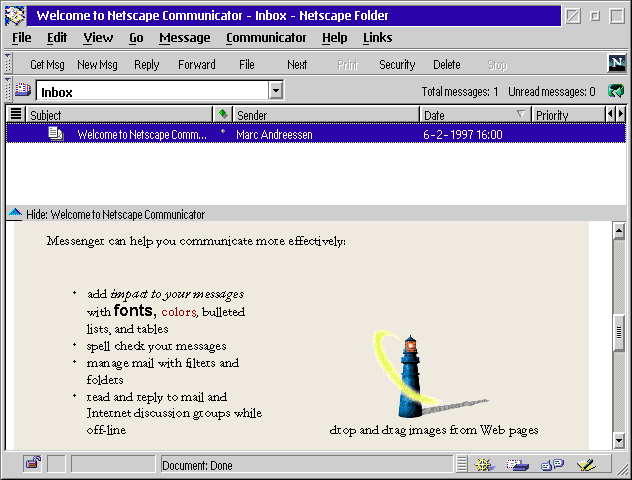This screenshot has height=480, width=632.
Task: Toggle the read dot for Marc Andreessen's message
Action: [223, 131]
